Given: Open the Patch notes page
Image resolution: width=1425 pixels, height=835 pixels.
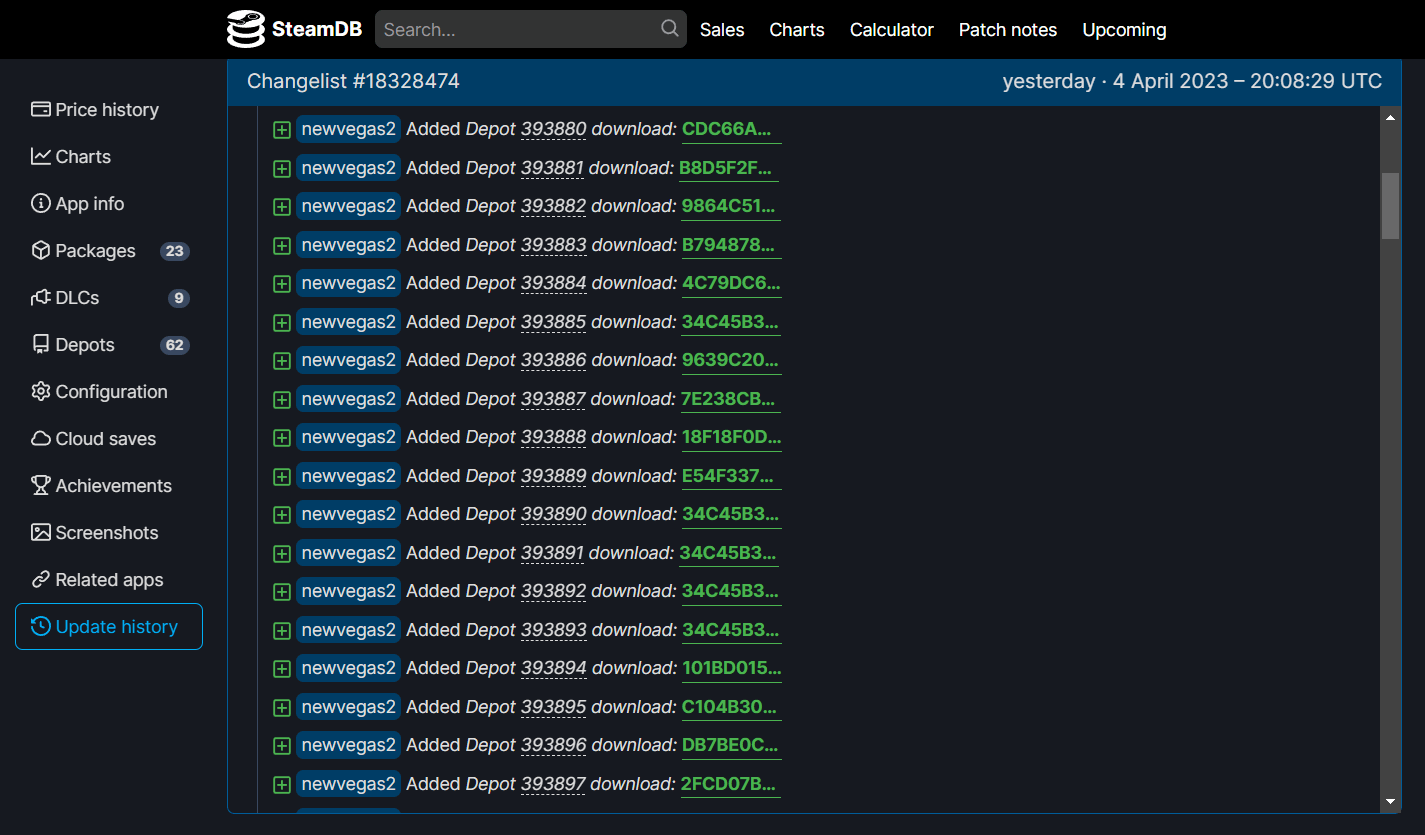Looking at the screenshot, I should pyautogui.click(x=1008, y=30).
